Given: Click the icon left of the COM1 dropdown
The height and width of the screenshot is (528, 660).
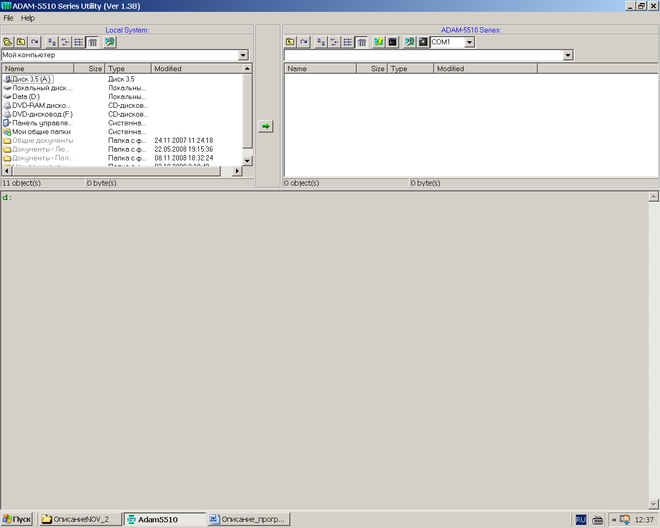Looking at the screenshot, I should tap(423, 42).
